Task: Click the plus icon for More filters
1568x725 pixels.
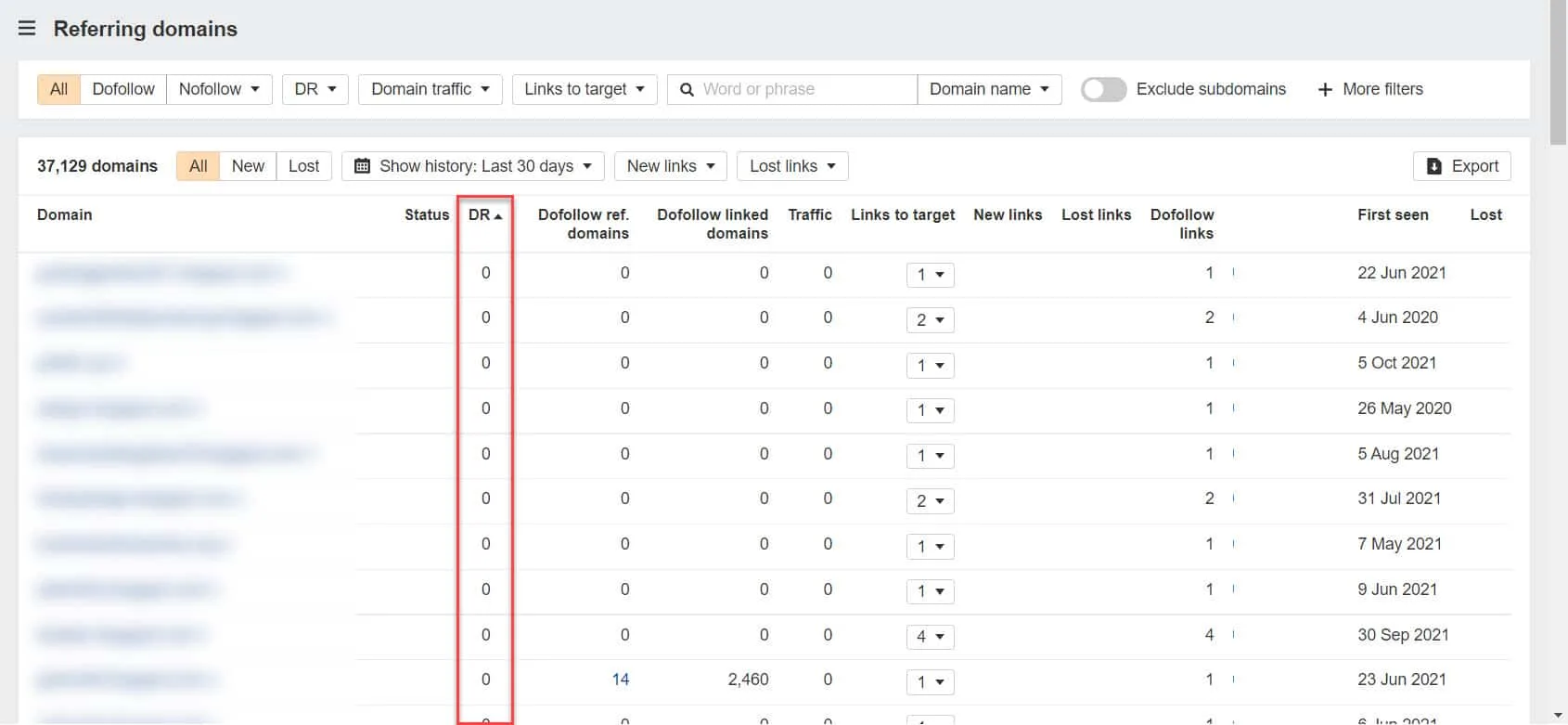Action: (x=1325, y=89)
